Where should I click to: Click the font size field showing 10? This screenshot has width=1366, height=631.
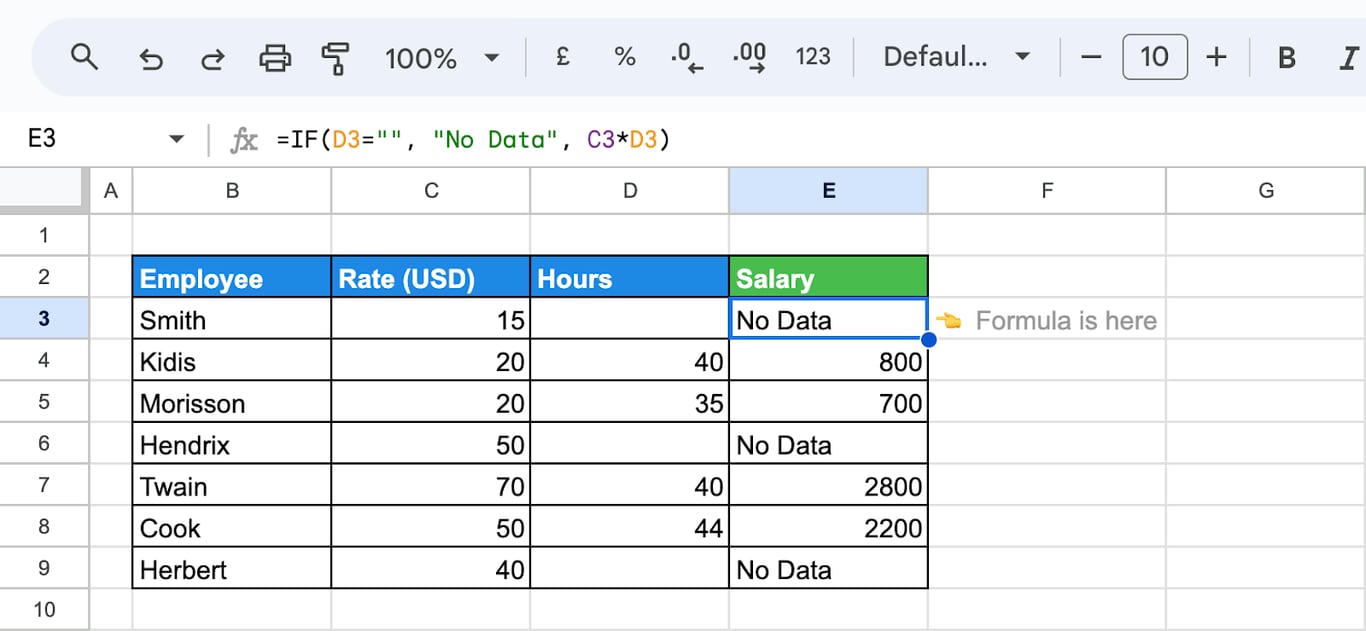pos(1155,57)
